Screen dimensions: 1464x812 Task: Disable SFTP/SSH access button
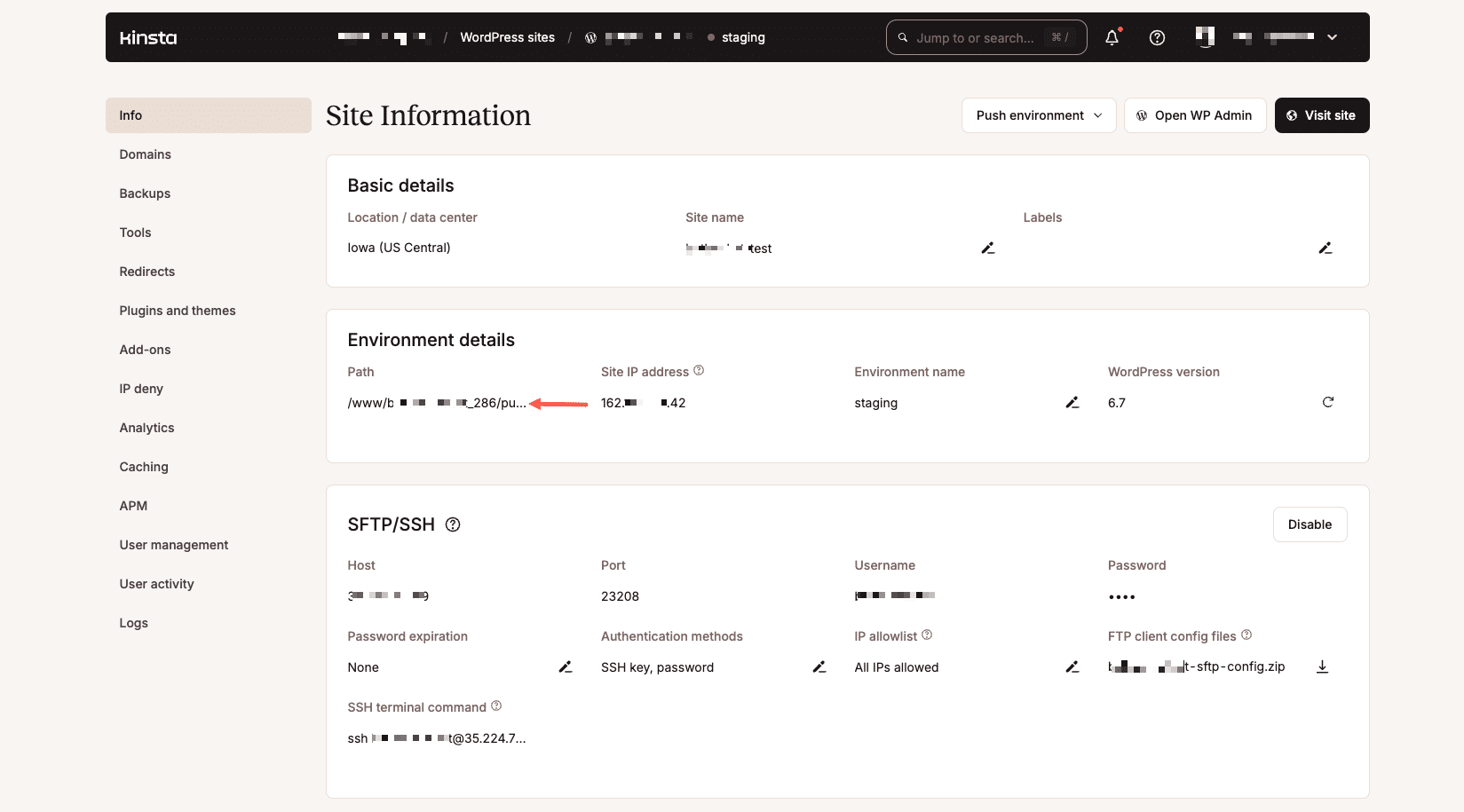click(x=1310, y=524)
